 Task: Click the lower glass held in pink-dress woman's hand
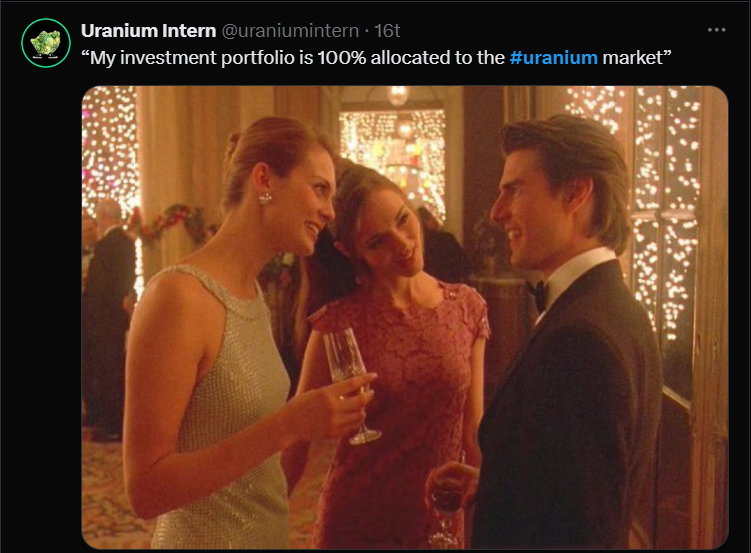point(445,503)
